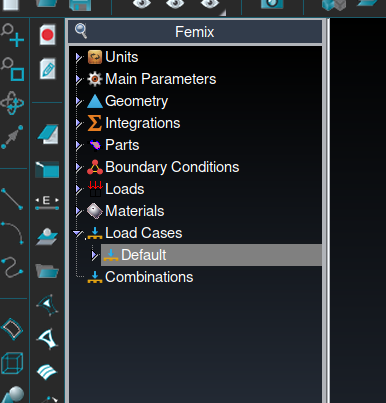Click the Parts tree icon
This screenshot has width=386, height=403.
click(95, 145)
